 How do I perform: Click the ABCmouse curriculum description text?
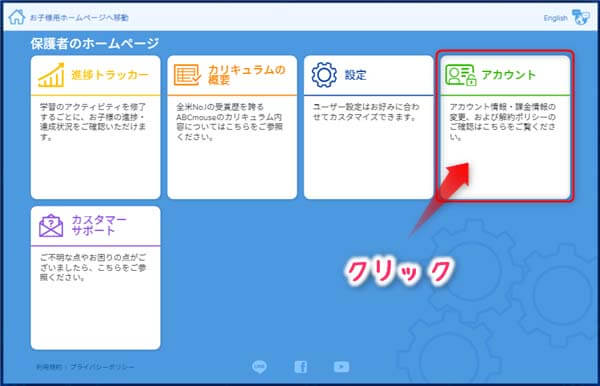[x=229, y=122]
